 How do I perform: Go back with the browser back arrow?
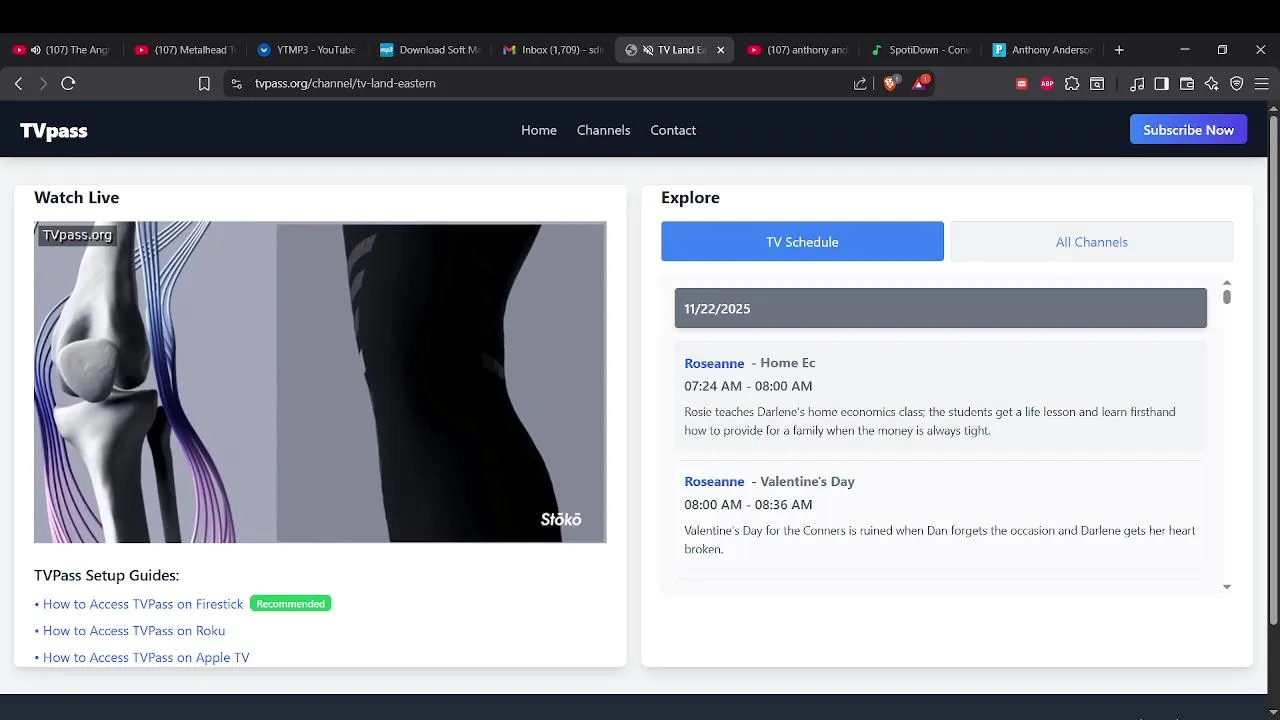point(18,84)
